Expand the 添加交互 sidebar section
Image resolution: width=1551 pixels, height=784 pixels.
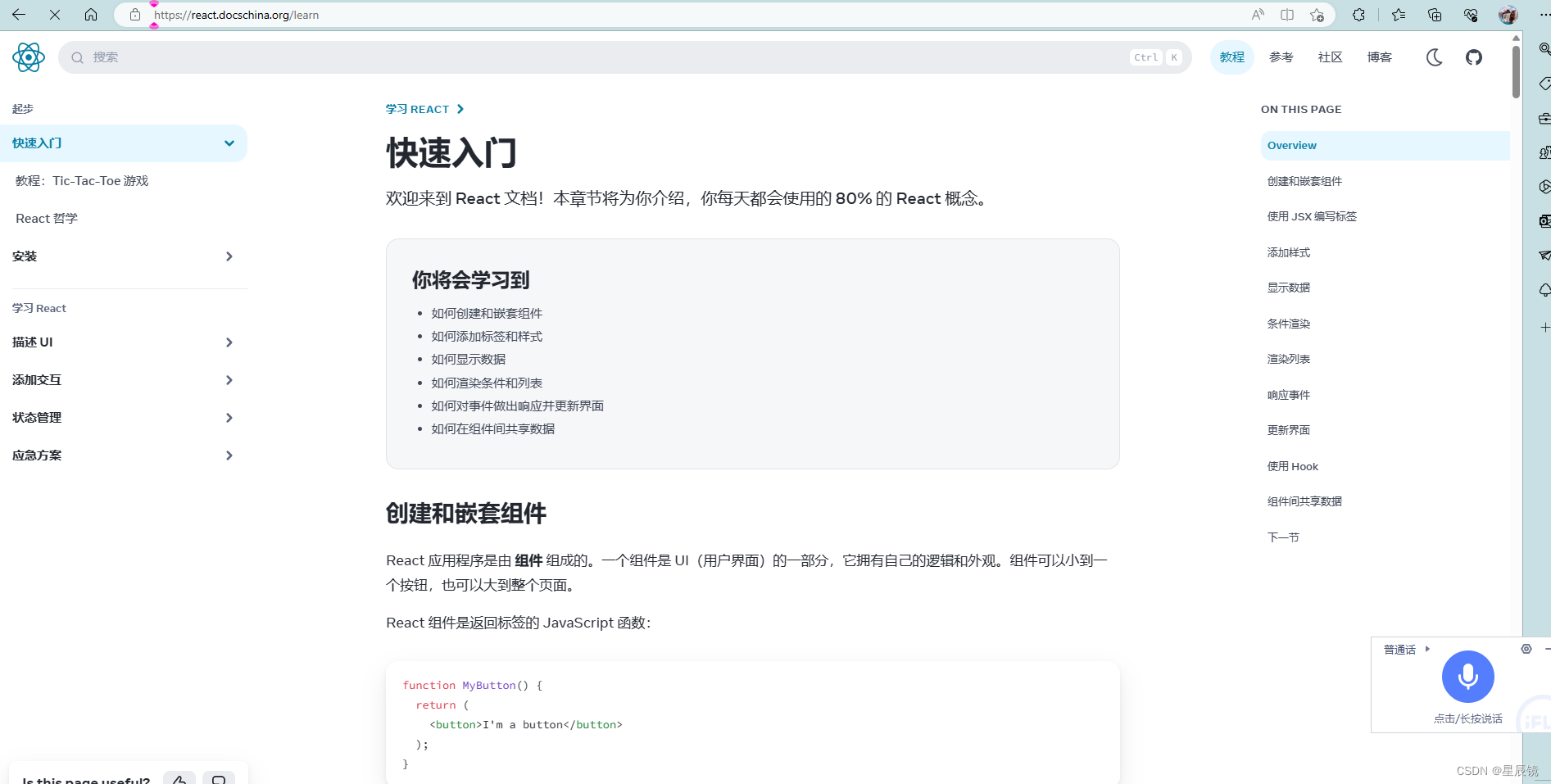(123, 380)
